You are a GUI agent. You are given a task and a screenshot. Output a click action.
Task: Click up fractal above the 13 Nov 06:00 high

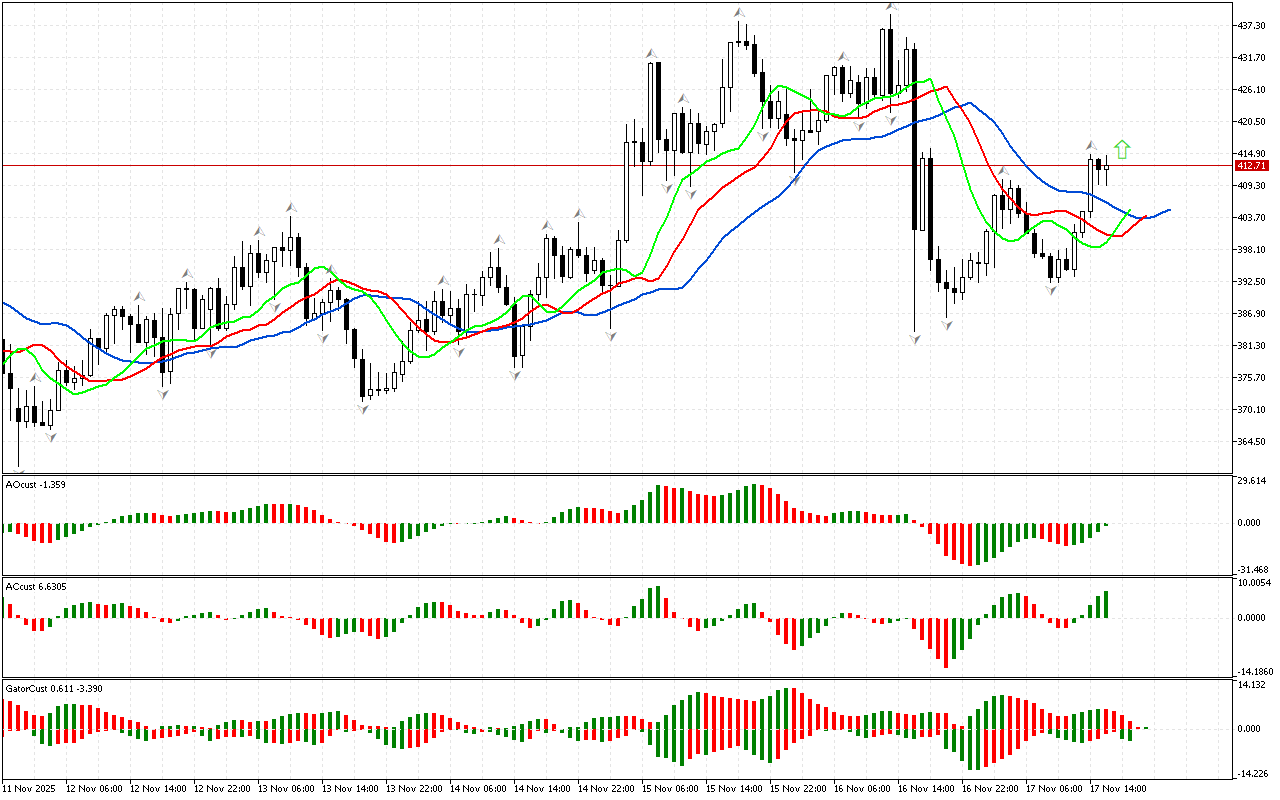click(291, 207)
